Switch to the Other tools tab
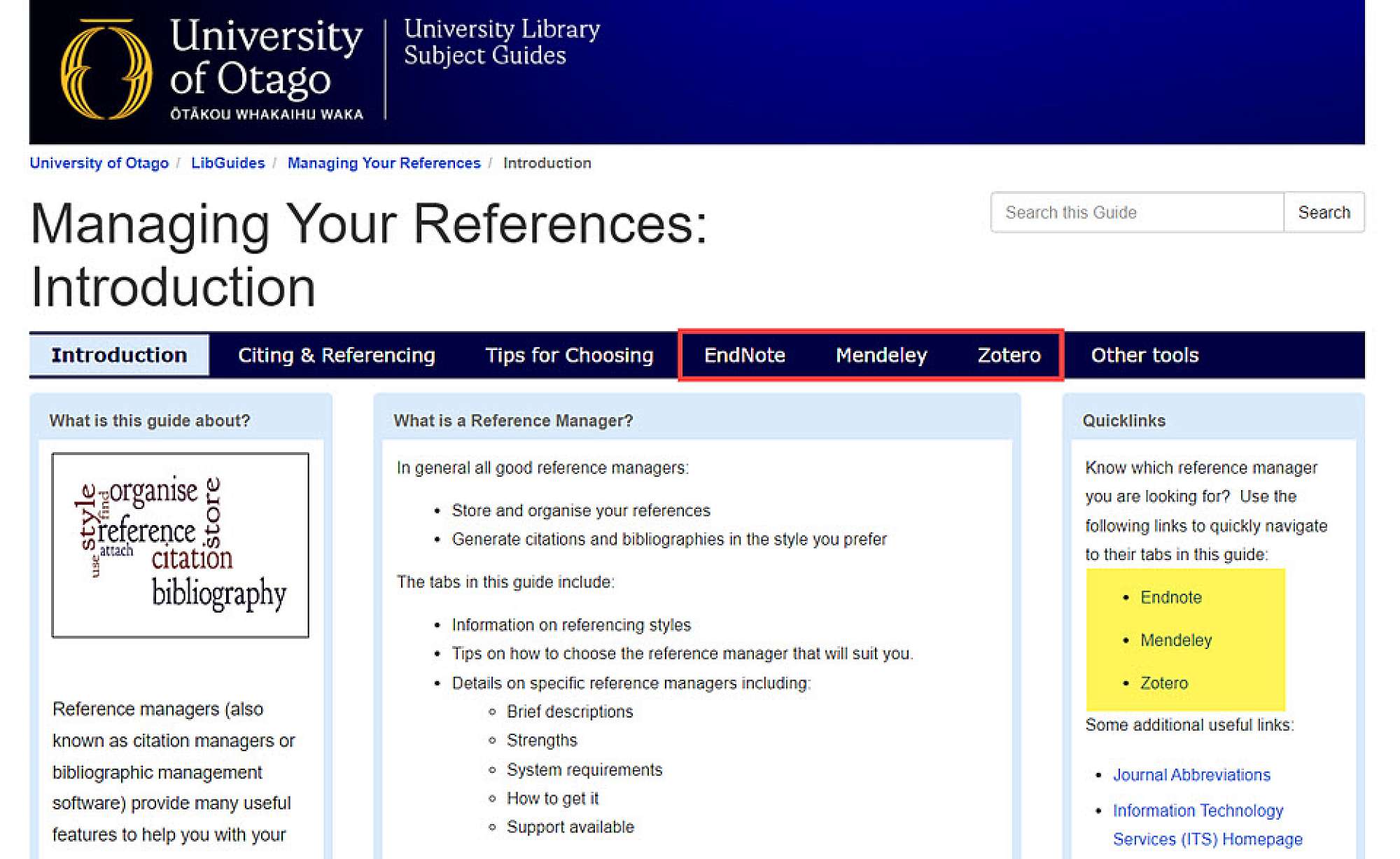Viewport: 1400px width, 859px height. coord(1144,355)
